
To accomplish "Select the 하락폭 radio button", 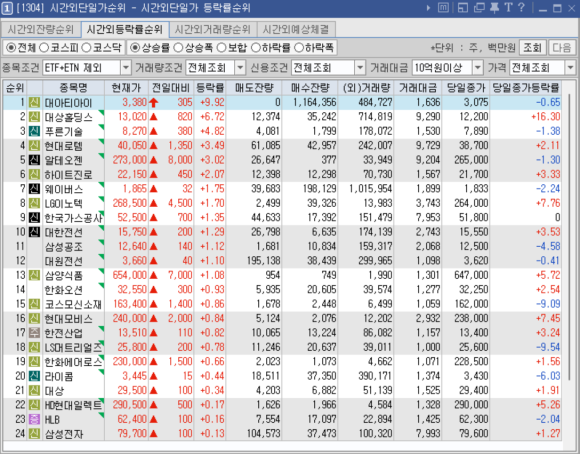I will [299, 47].
